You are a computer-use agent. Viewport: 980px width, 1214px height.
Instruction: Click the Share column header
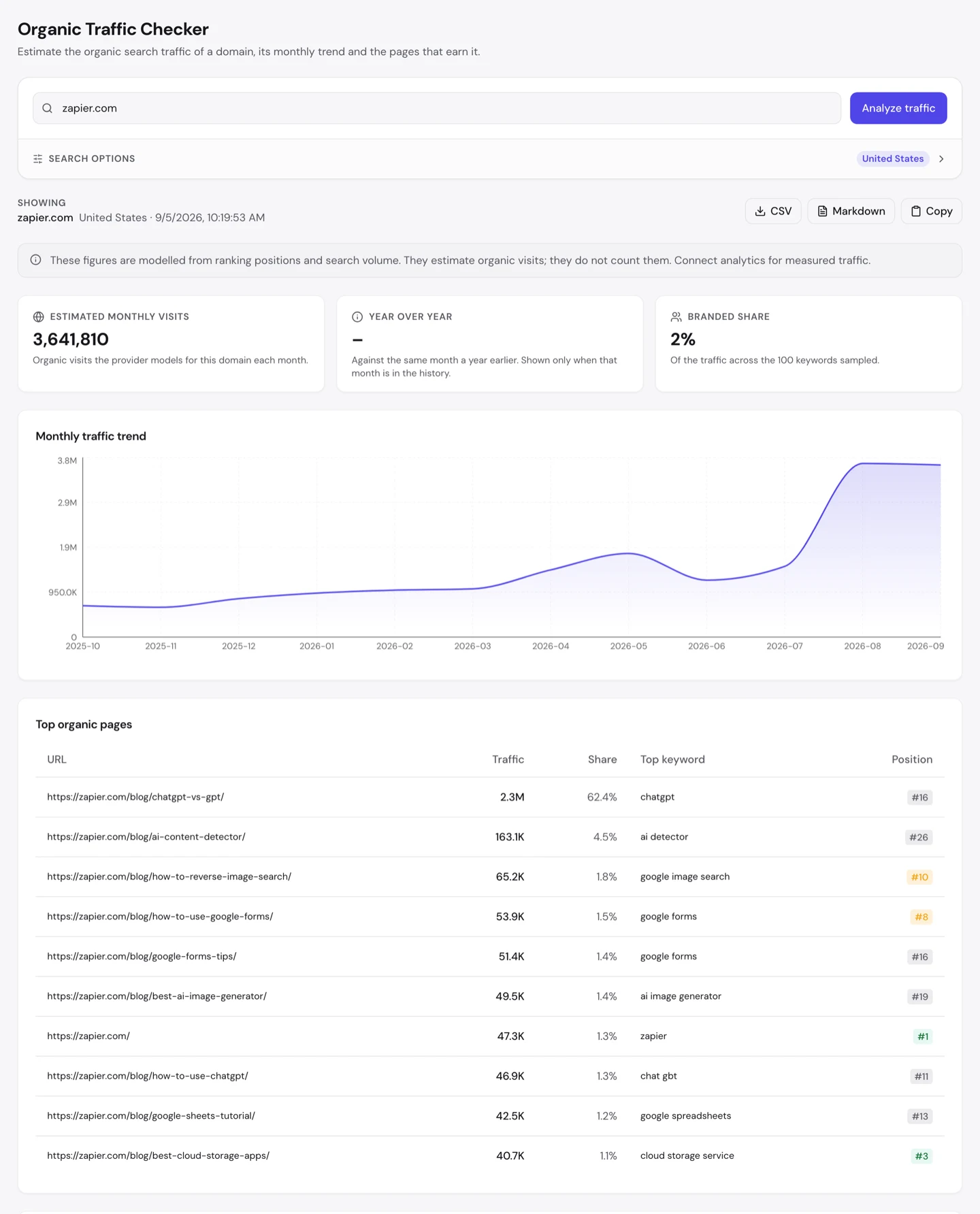(602, 759)
